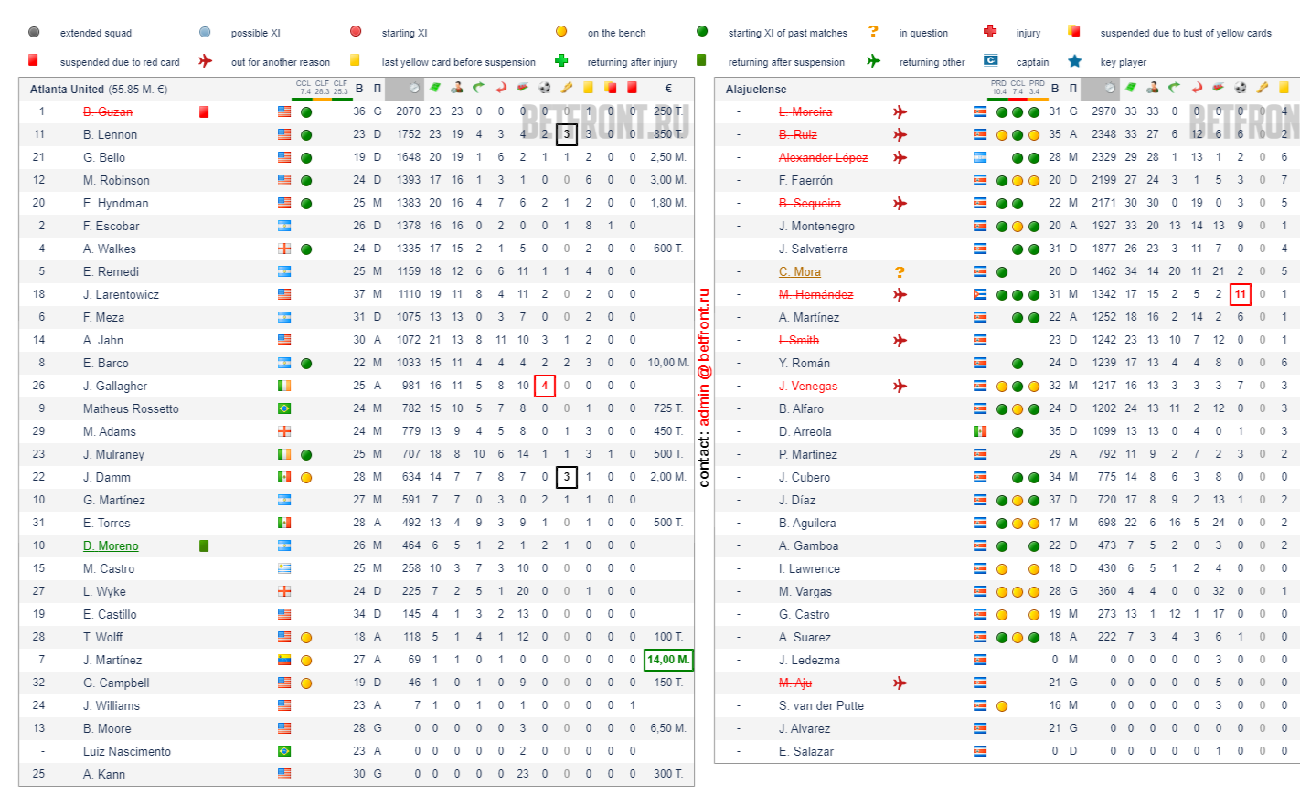Click the red plane icon beside J. Venegas
The width and height of the screenshot is (1300, 805).
[x=899, y=386]
